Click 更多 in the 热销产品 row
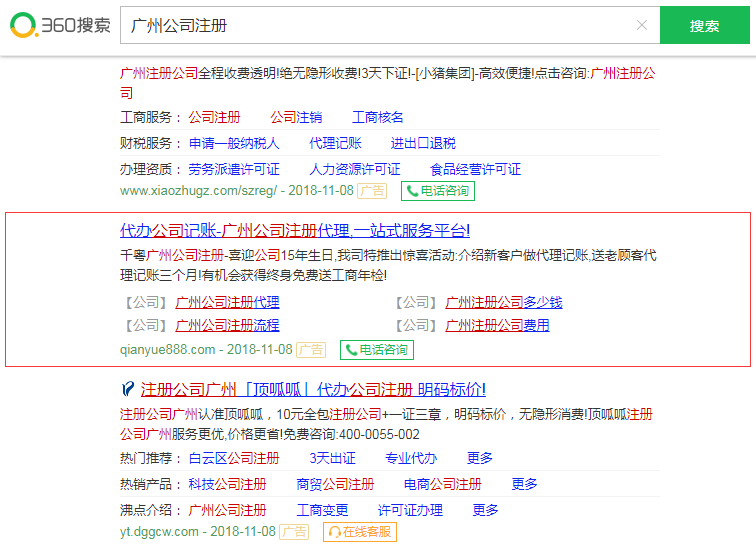The width and height of the screenshot is (756, 554). point(525,484)
